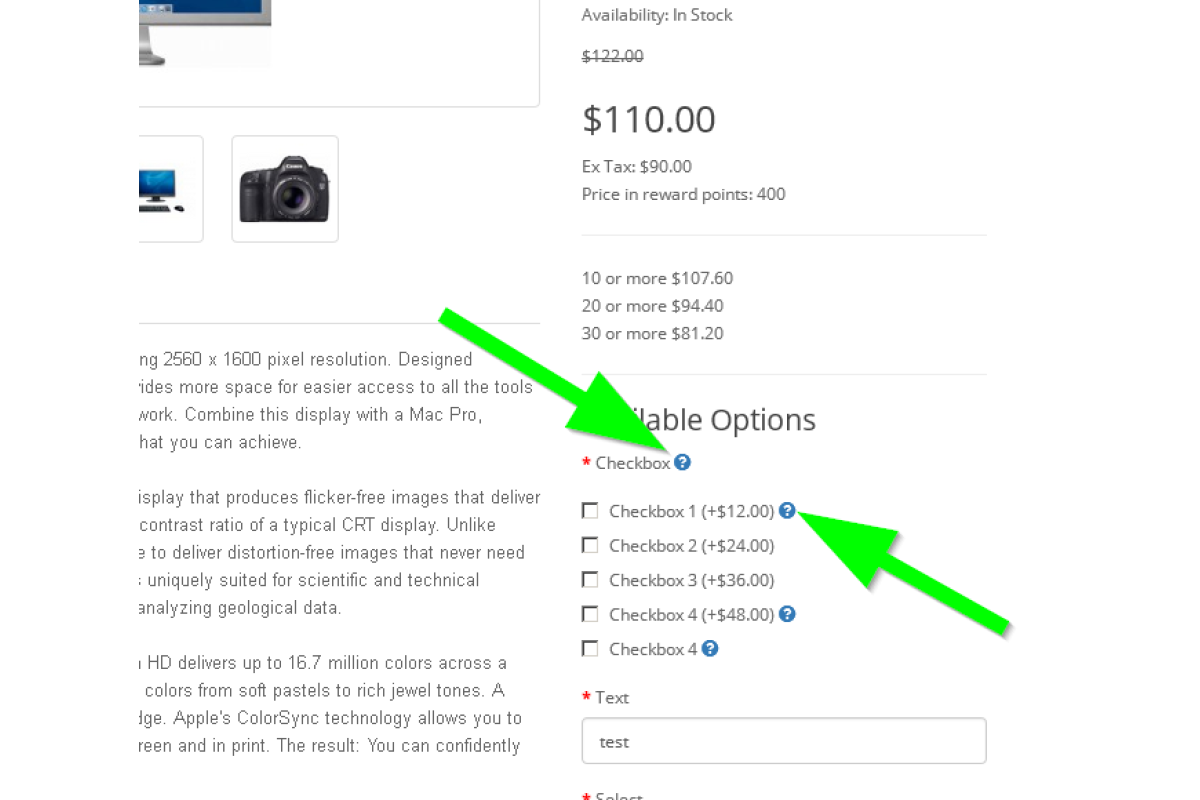Click the "Checkbox 3 (+$36.00)" label text
Image resolution: width=1200 pixels, height=800 pixels.
point(691,580)
